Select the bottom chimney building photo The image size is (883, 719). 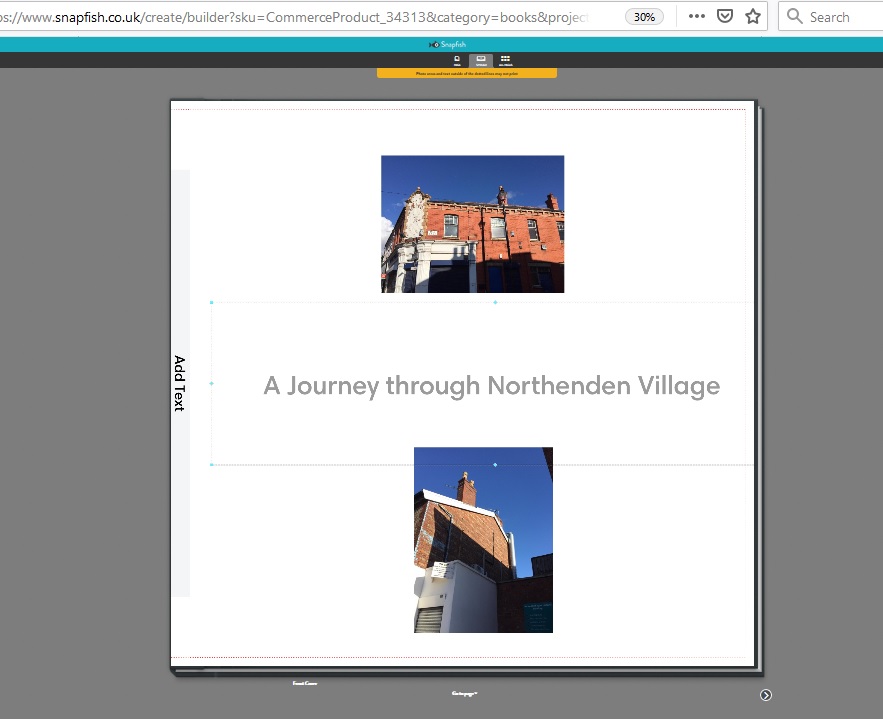(483, 540)
